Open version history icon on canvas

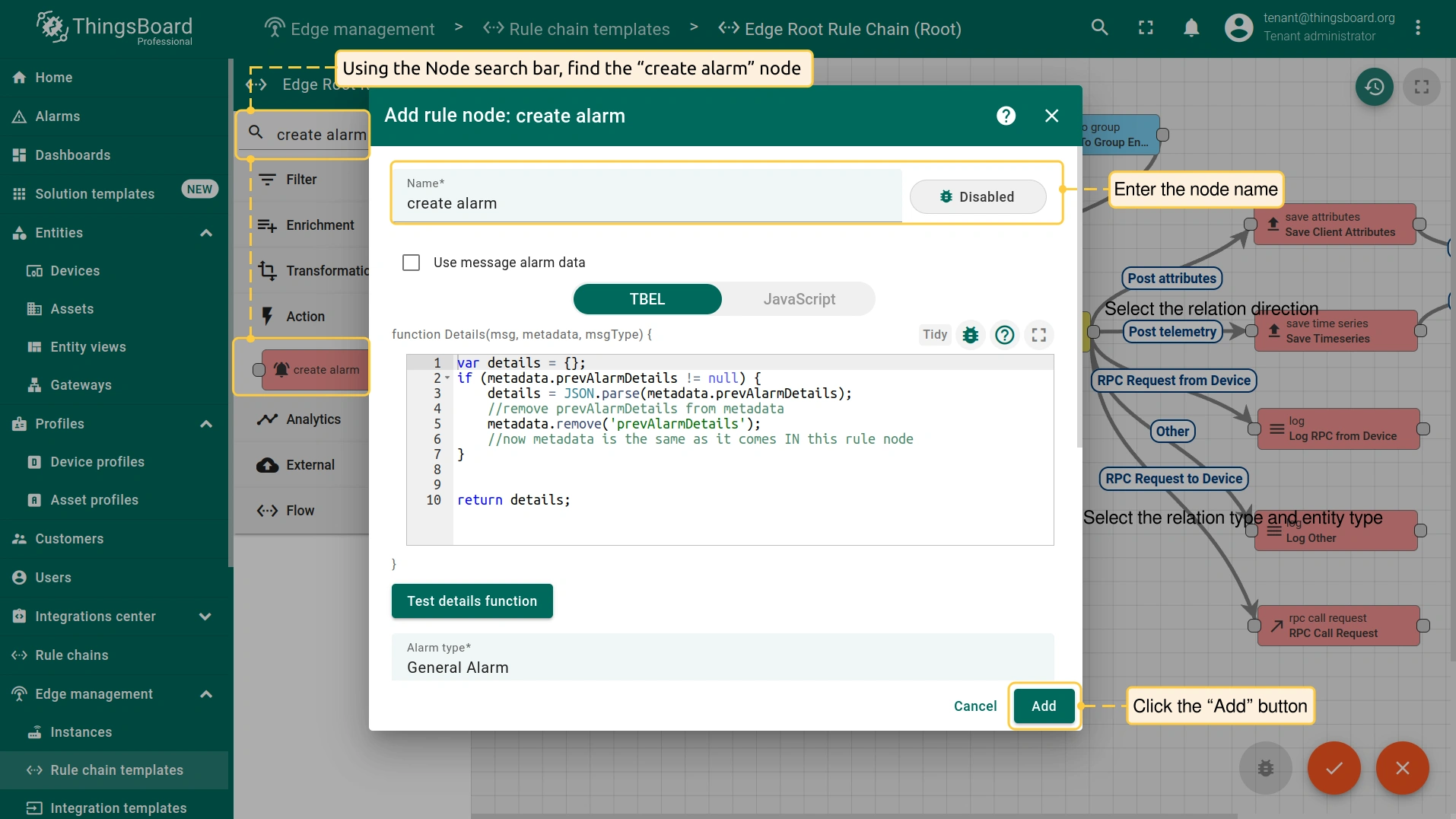[1374, 87]
